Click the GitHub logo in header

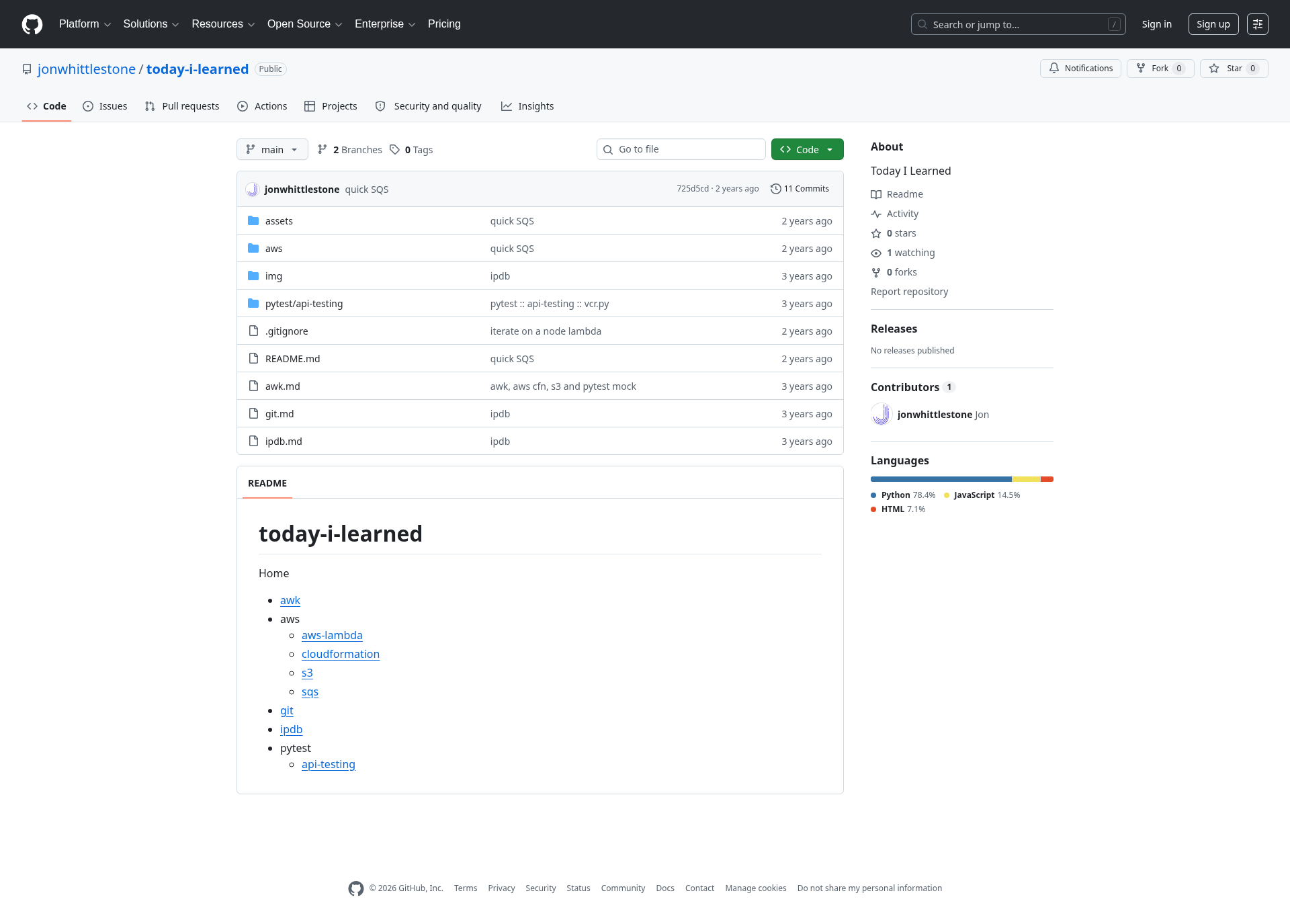32,24
